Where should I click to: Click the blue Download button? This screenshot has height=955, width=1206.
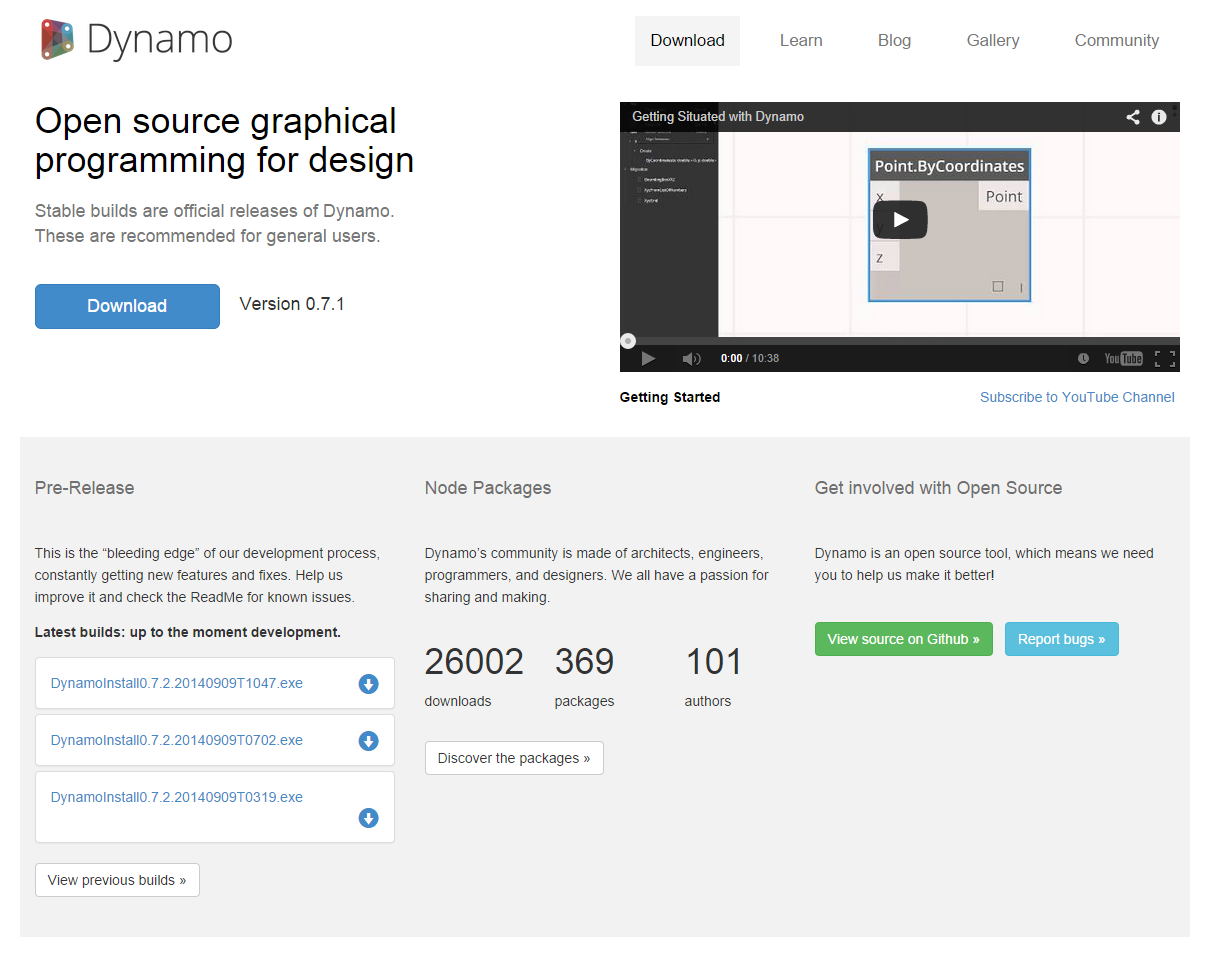127,306
